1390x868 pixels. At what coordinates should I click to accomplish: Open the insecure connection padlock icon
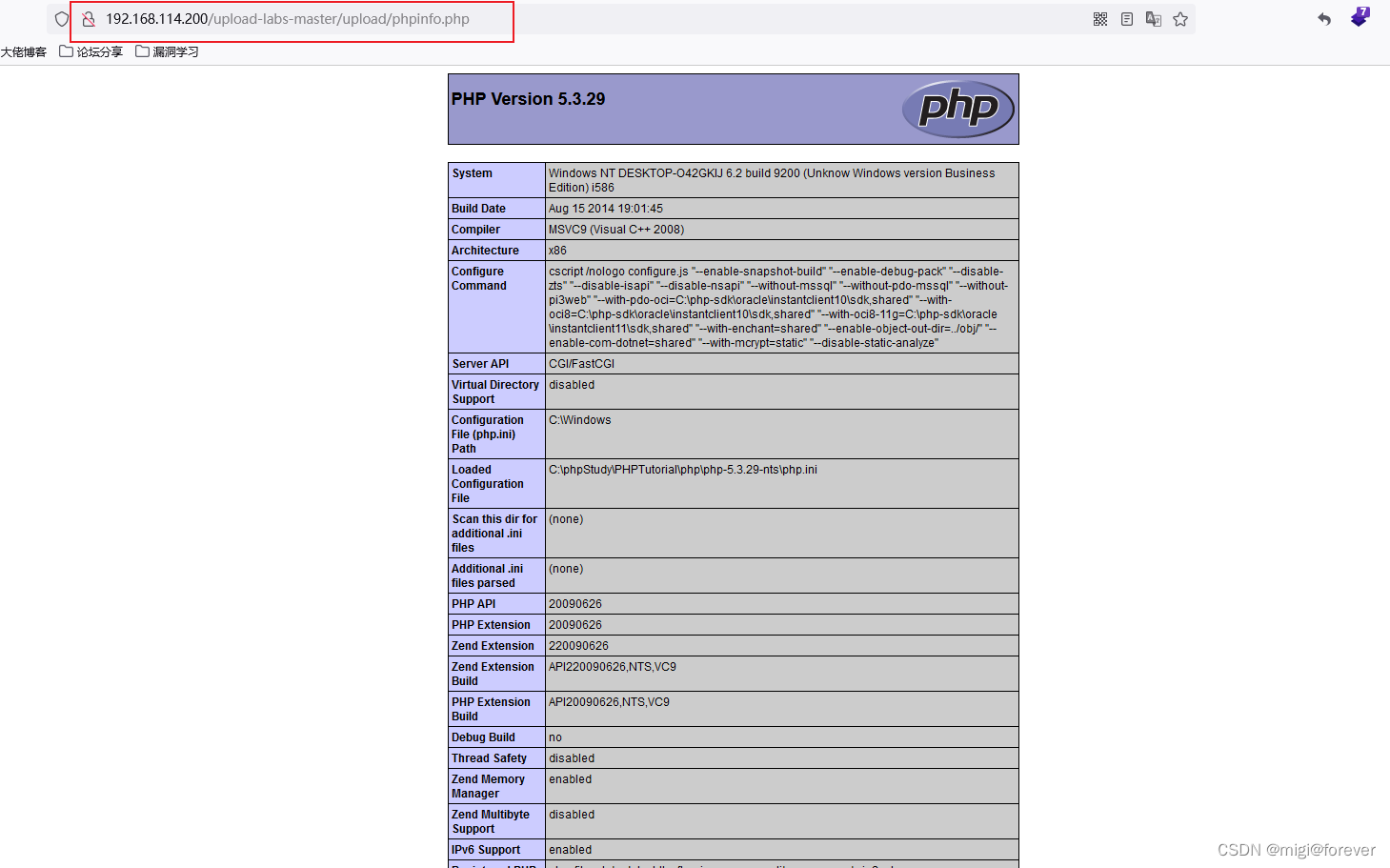(x=89, y=19)
